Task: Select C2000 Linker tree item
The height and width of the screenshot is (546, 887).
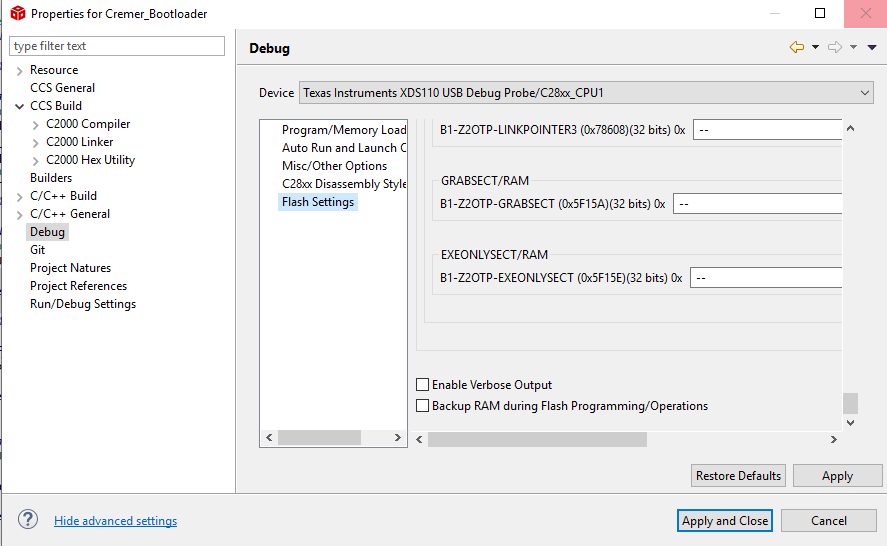Action: 80,141
